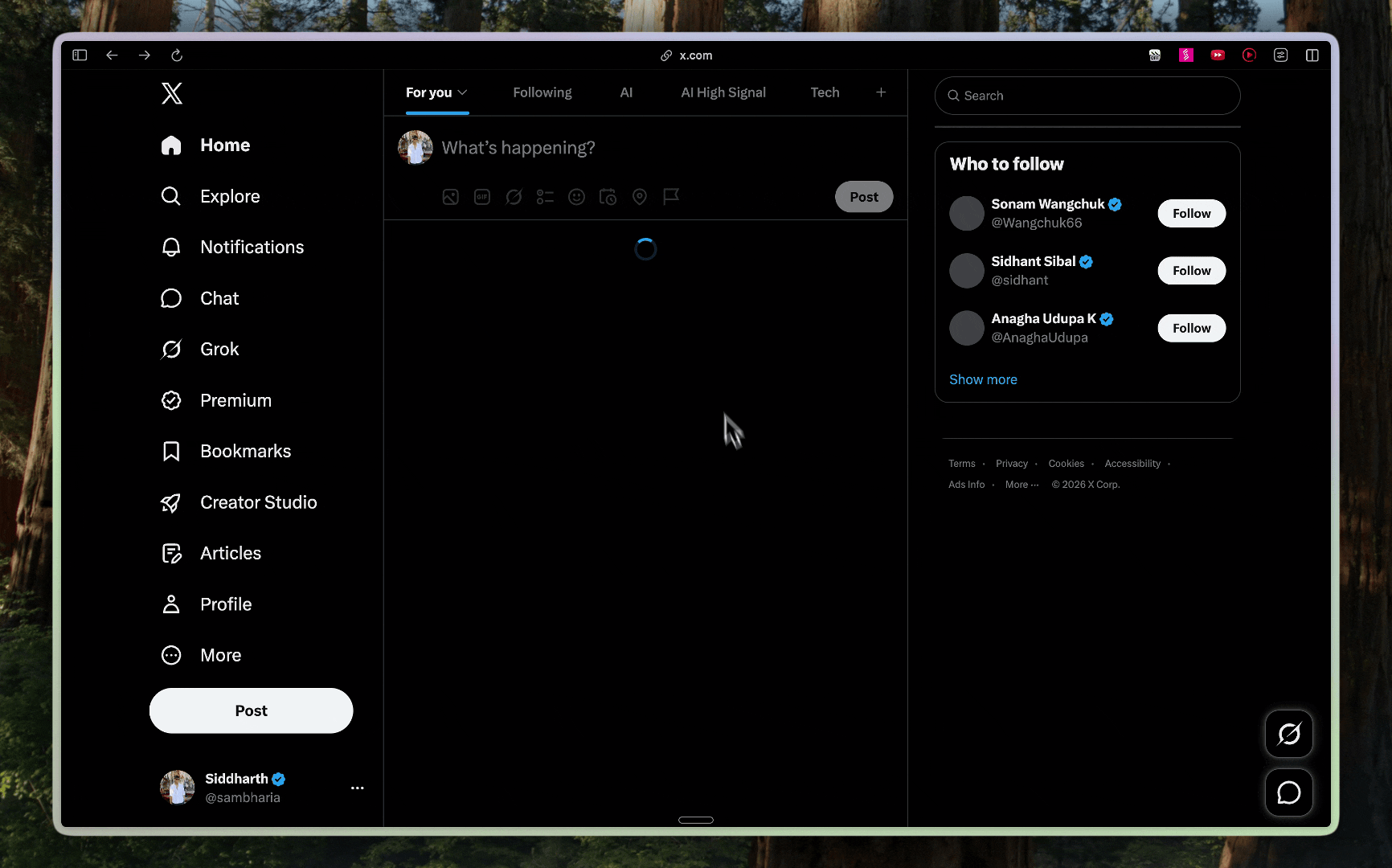
Task: Click the composer Post button
Action: [x=864, y=197]
